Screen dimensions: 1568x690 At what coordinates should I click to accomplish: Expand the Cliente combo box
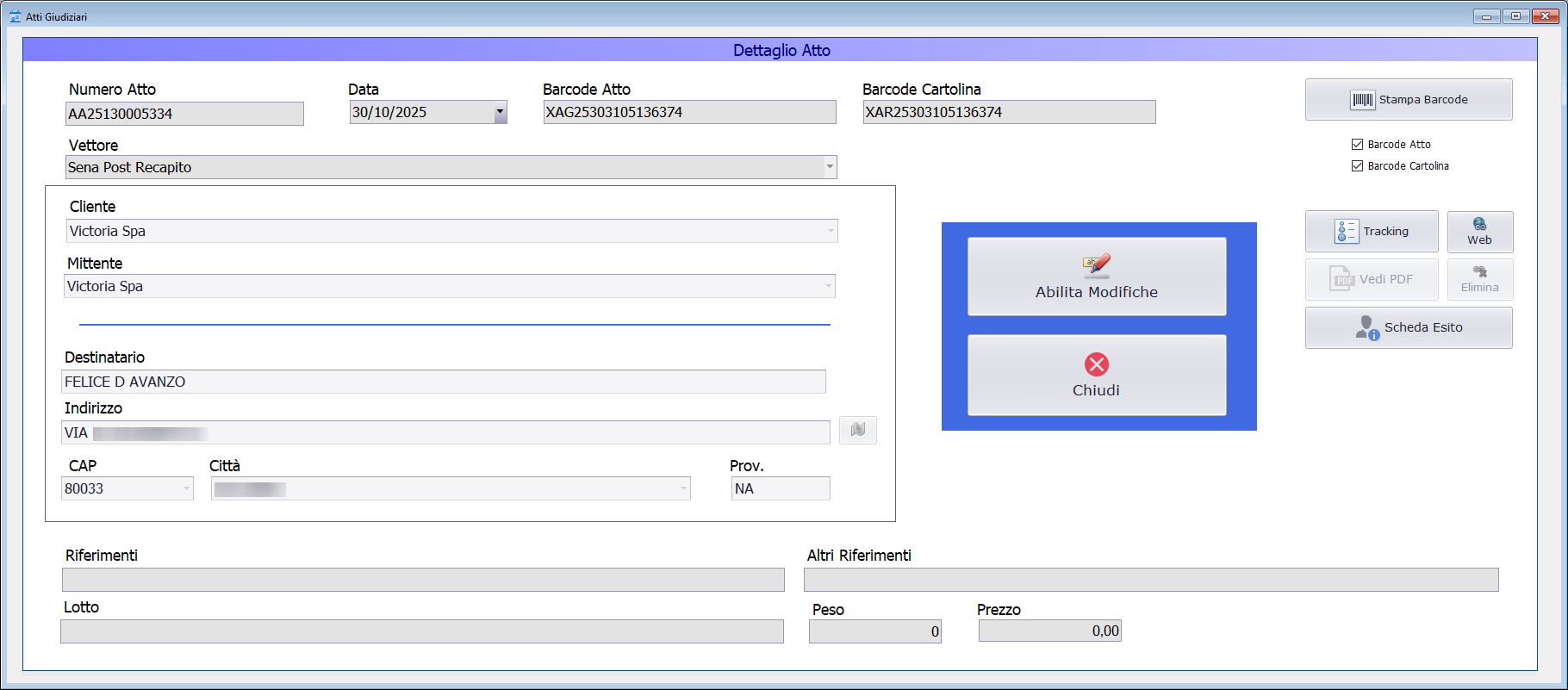(830, 231)
